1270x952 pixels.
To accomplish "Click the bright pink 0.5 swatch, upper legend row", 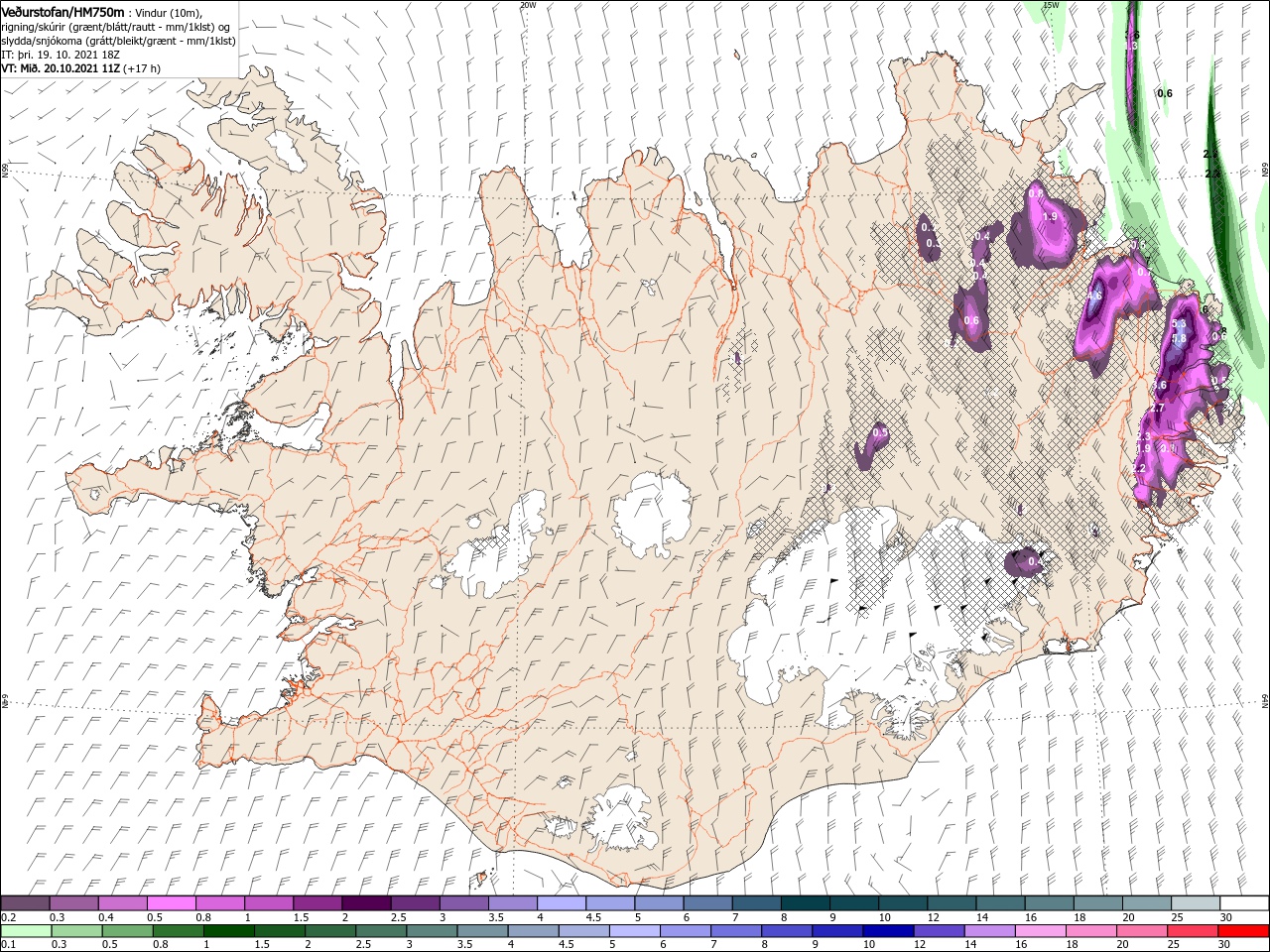I will [x=171, y=903].
